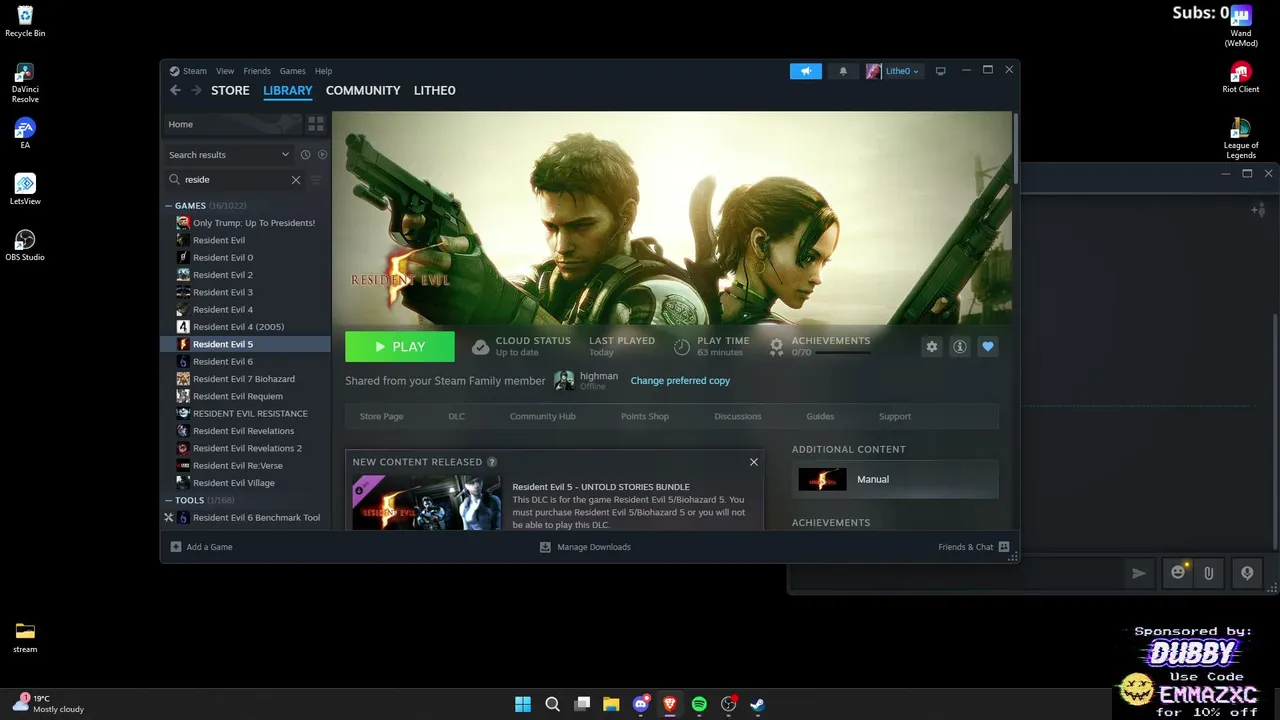
Task: Click the Windows Start button
Action: (x=523, y=704)
